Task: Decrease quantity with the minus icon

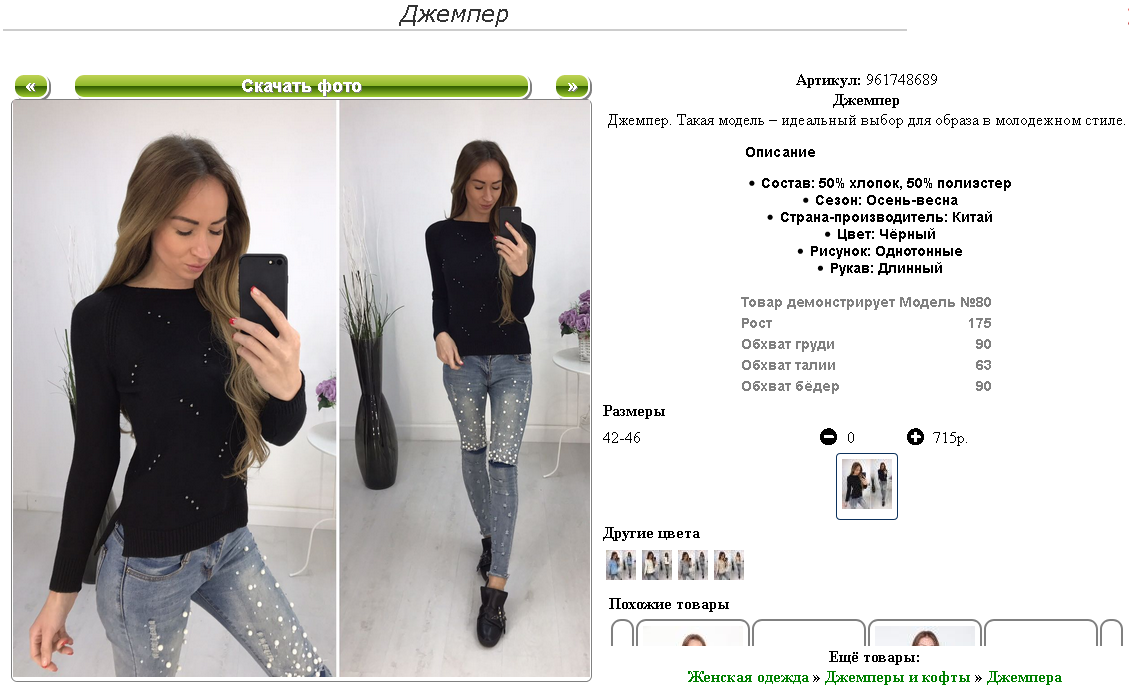Action: point(829,437)
